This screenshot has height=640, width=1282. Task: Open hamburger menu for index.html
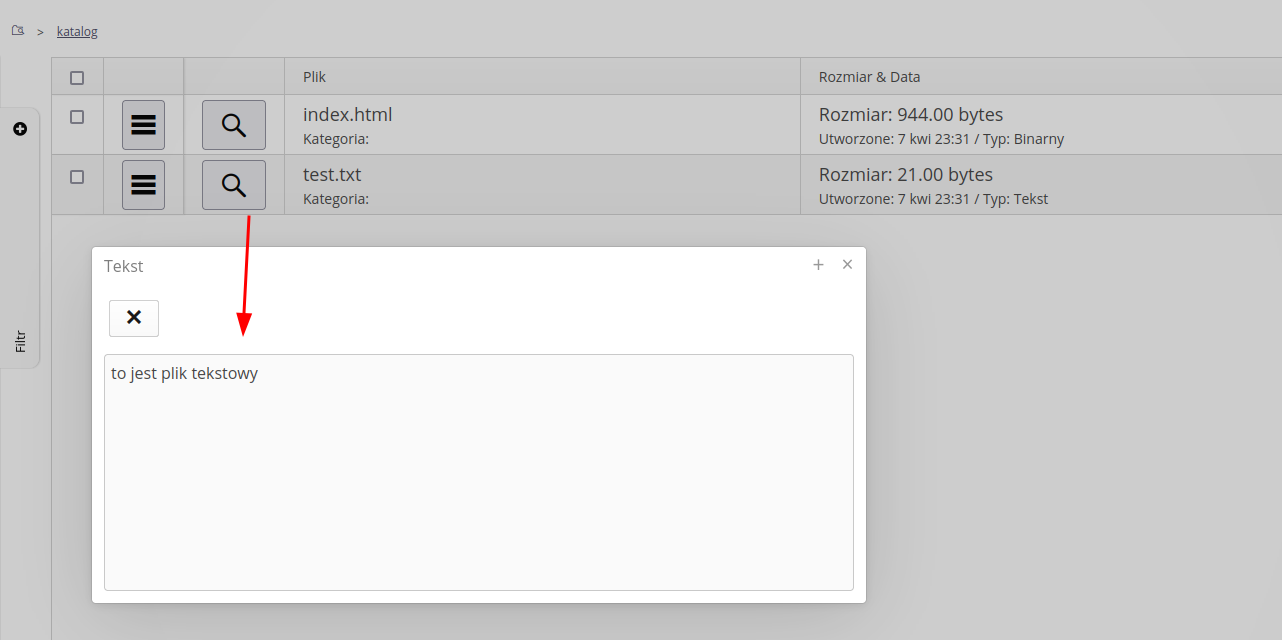point(143,125)
